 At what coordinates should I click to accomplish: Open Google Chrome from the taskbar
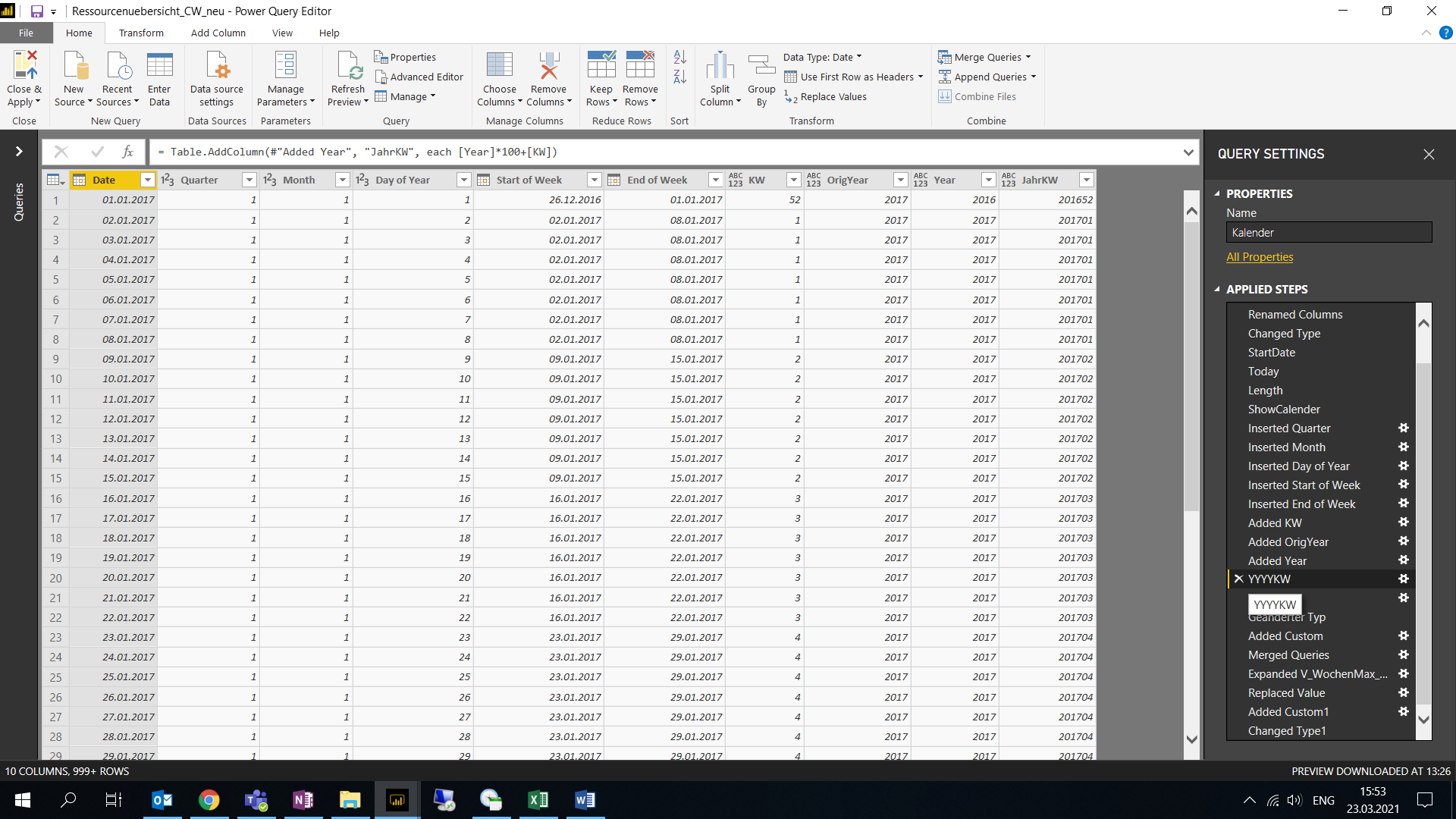click(209, 800)
